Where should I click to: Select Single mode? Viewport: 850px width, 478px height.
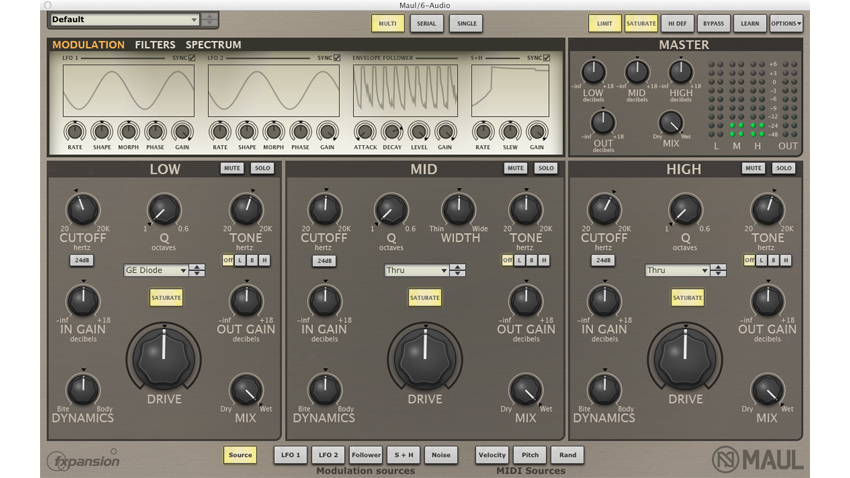(x=466, y=23)
